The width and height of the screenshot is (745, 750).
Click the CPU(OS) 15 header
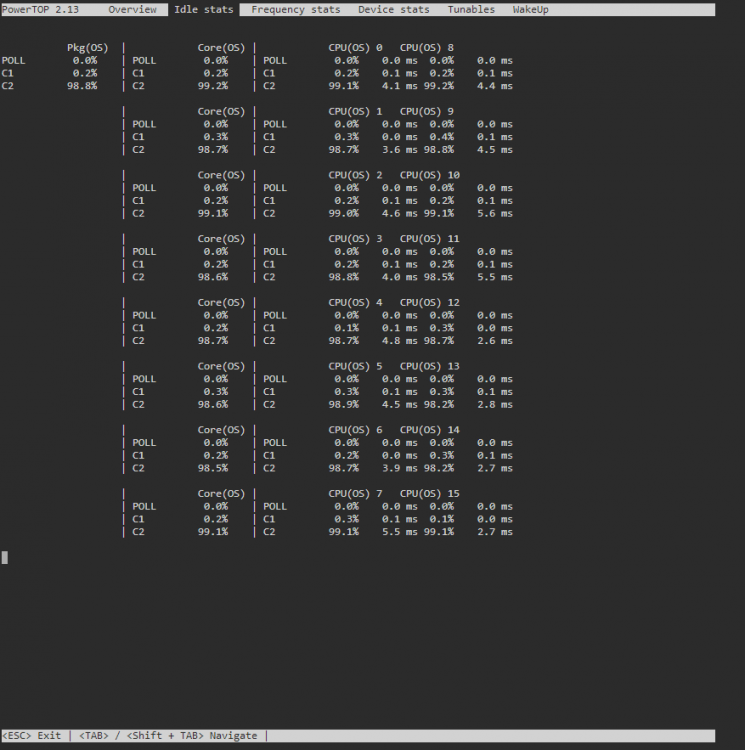coord(429,494)
